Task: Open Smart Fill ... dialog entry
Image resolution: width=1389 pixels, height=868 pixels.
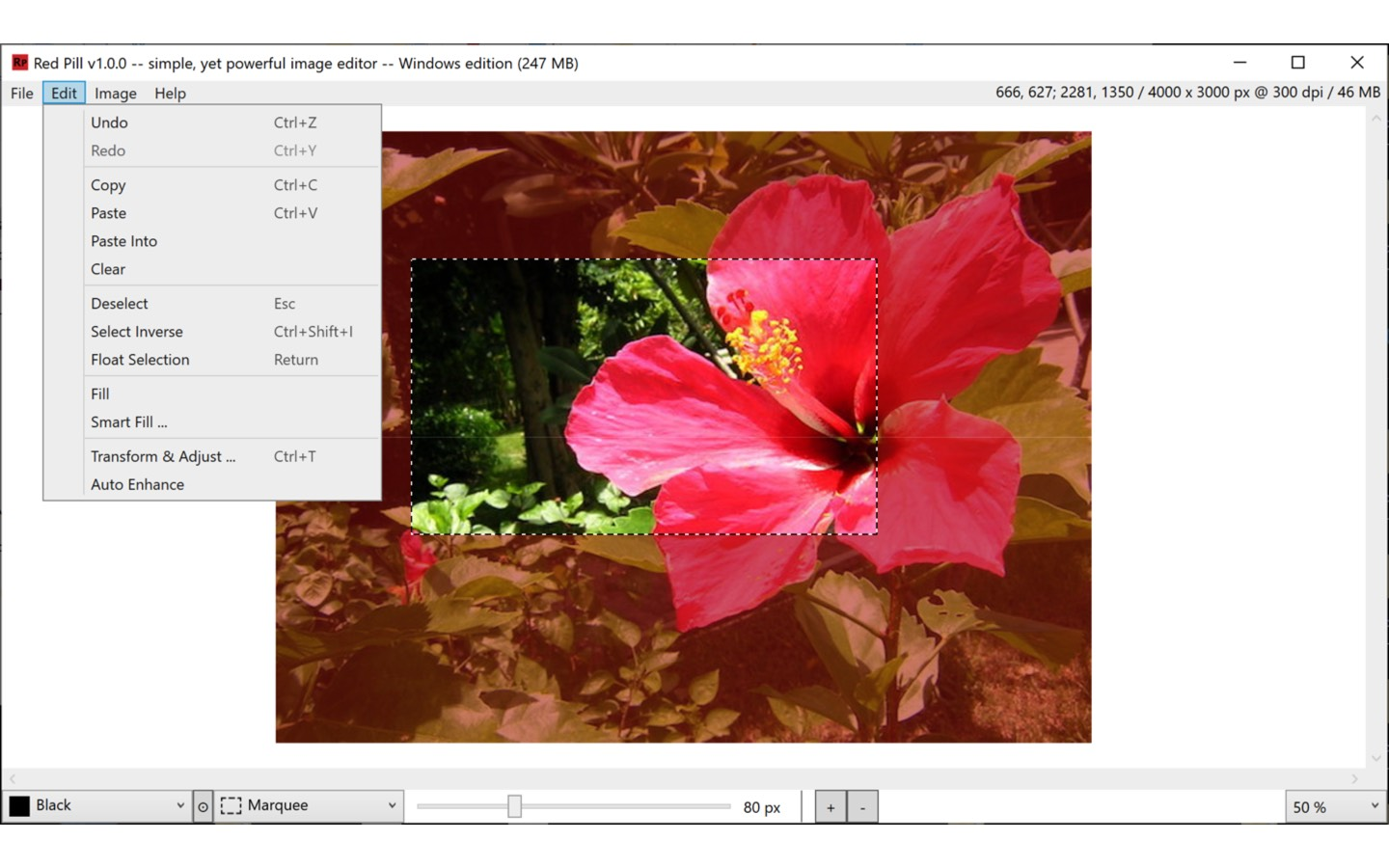Action: point(128,422)
